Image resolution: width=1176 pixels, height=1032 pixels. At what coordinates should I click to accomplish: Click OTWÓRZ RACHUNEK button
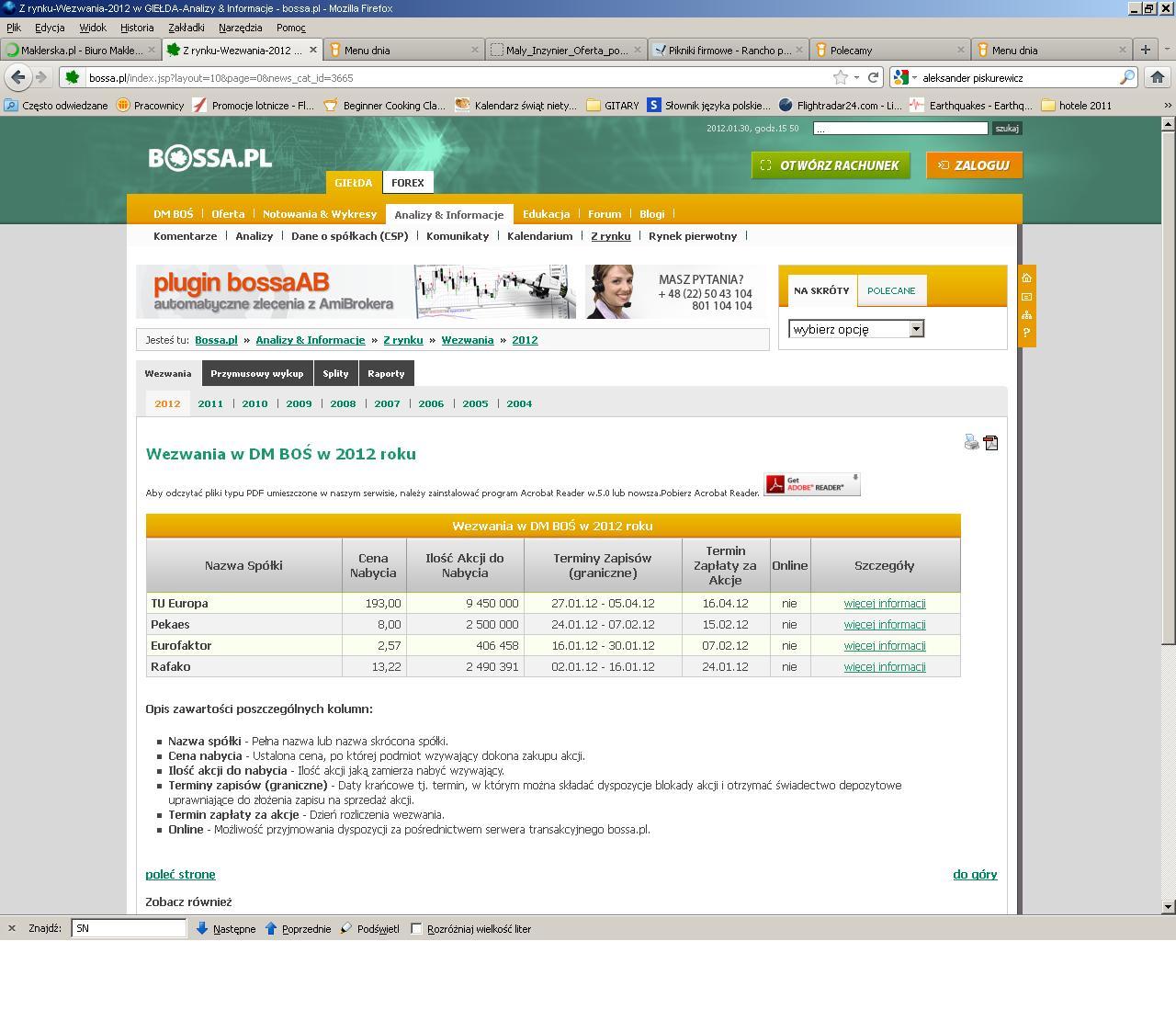[x=831, y=165]
